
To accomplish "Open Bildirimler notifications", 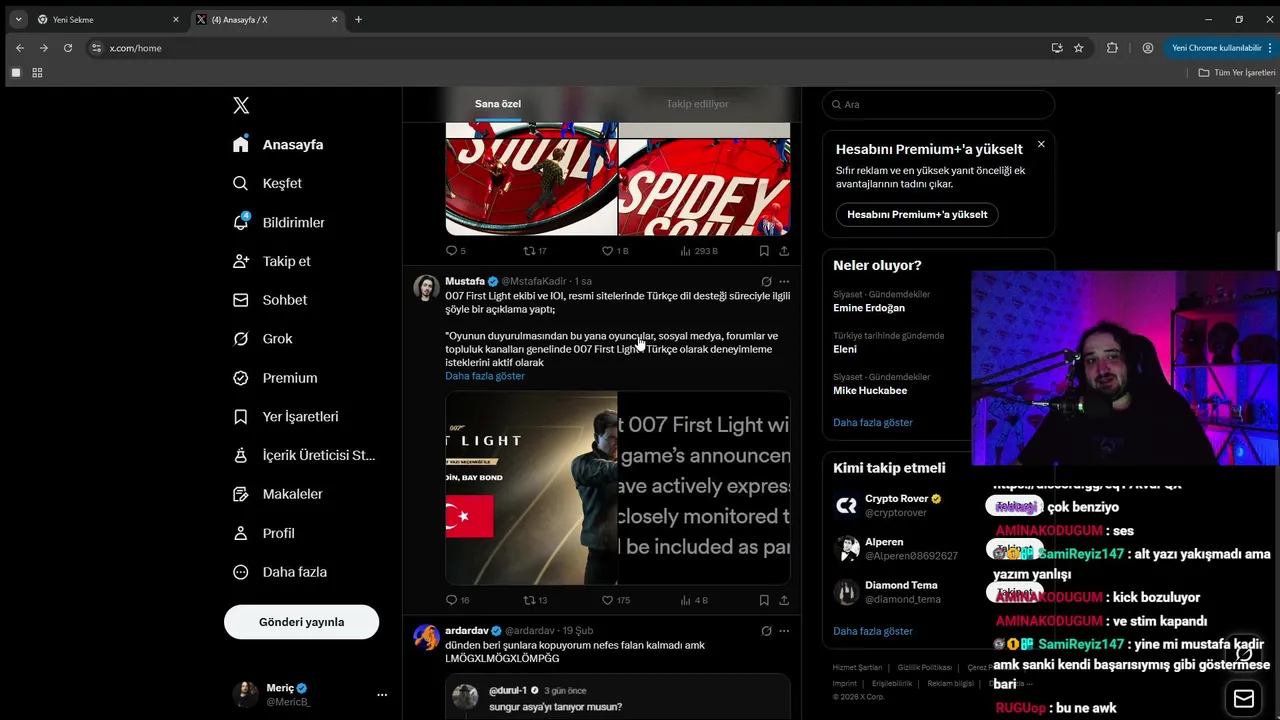I will 279,222.
